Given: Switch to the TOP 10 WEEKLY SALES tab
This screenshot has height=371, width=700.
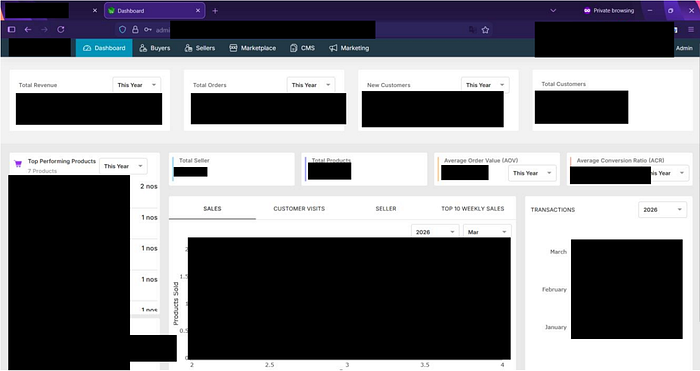Looking at the screenshot, I should click(473, 209).
